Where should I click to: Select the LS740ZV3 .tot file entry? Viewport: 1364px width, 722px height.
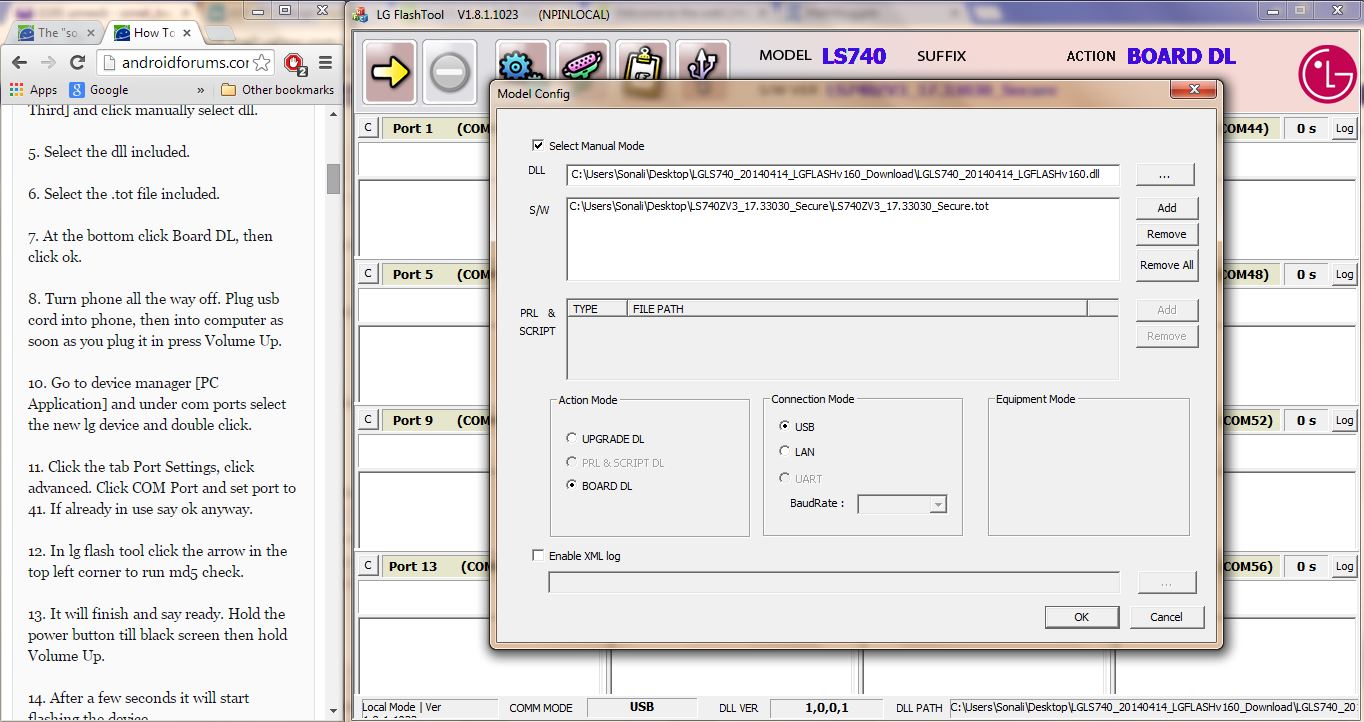pos(779,206)
